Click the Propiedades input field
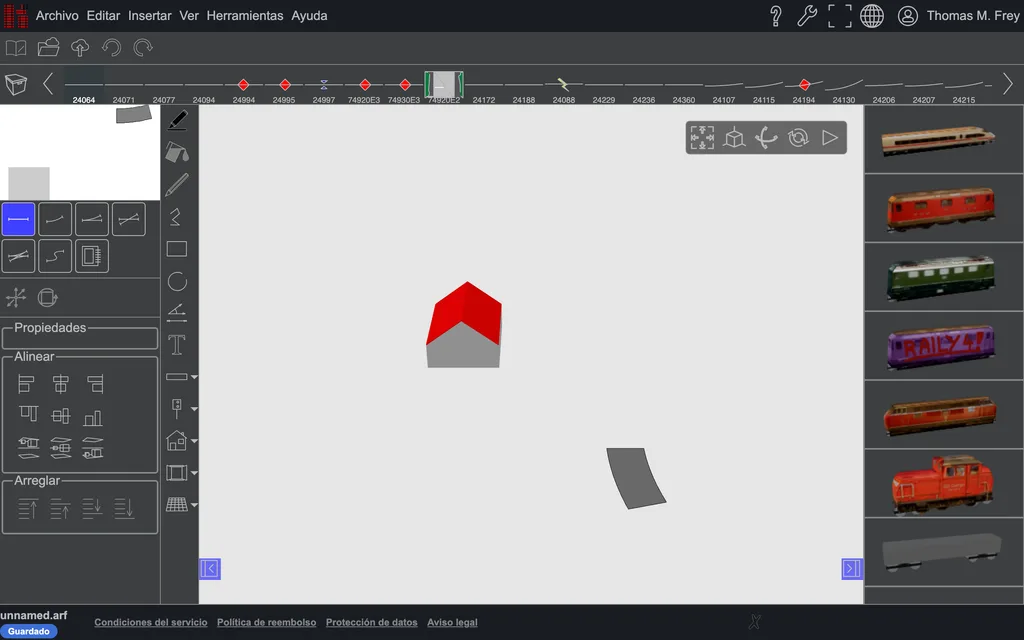The image size is (1024, 640). (80, 338)
